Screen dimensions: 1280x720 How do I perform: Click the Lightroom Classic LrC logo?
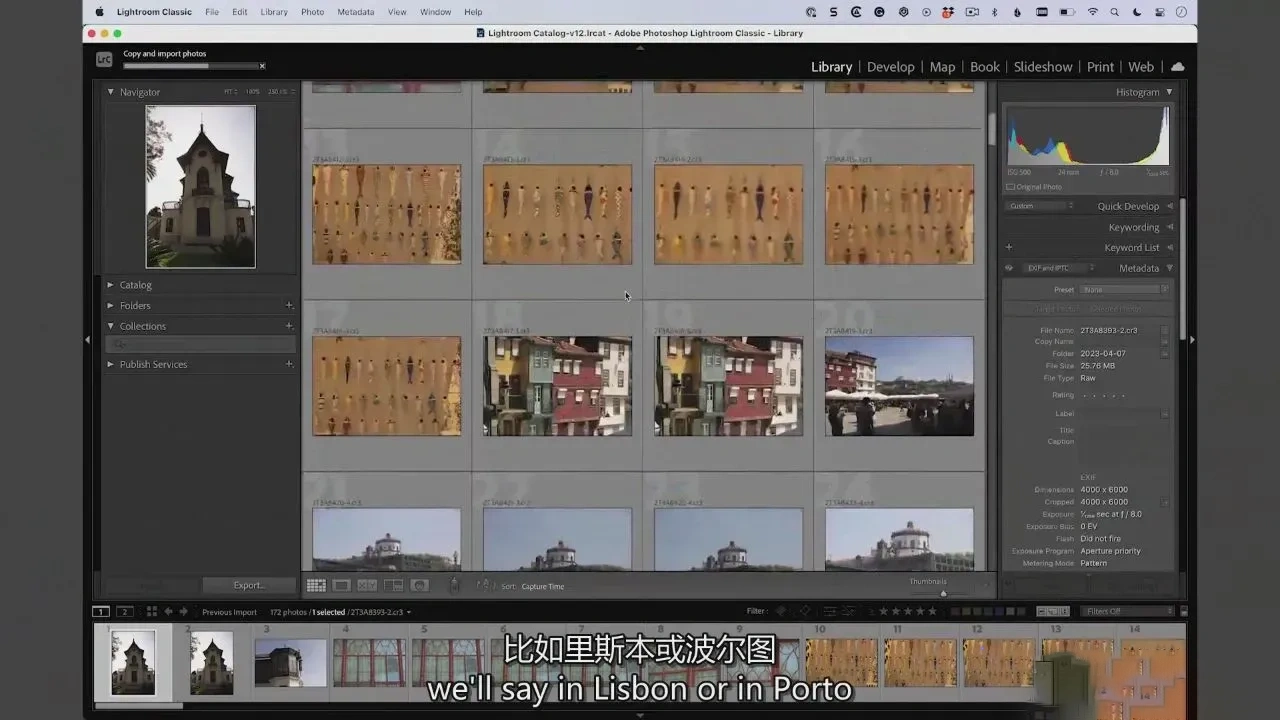click(x=104, y=59)
